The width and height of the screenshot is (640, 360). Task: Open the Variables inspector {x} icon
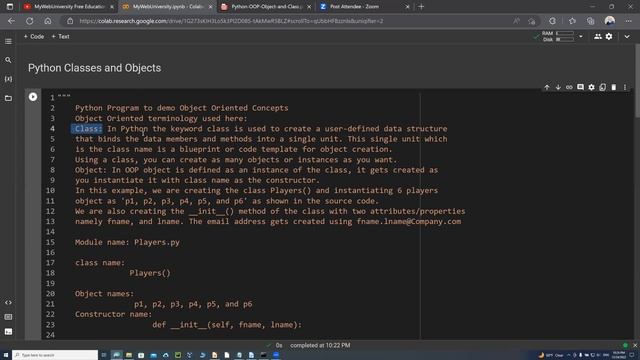coord(8,79)
